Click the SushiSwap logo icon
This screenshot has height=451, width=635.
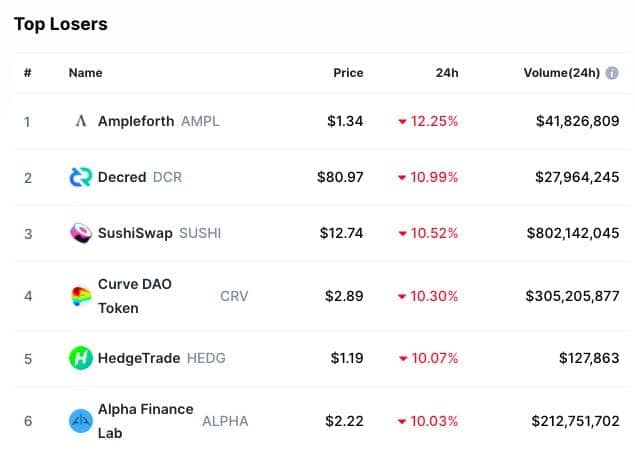[81, 233]
